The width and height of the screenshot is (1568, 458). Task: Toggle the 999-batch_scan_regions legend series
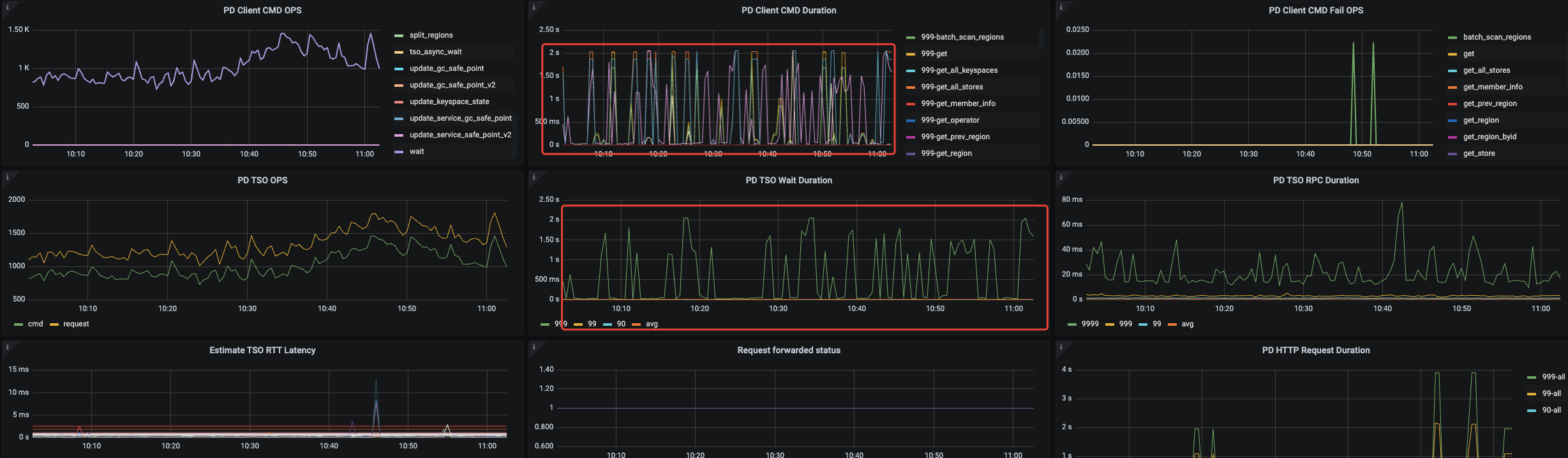tap(962, 37)
